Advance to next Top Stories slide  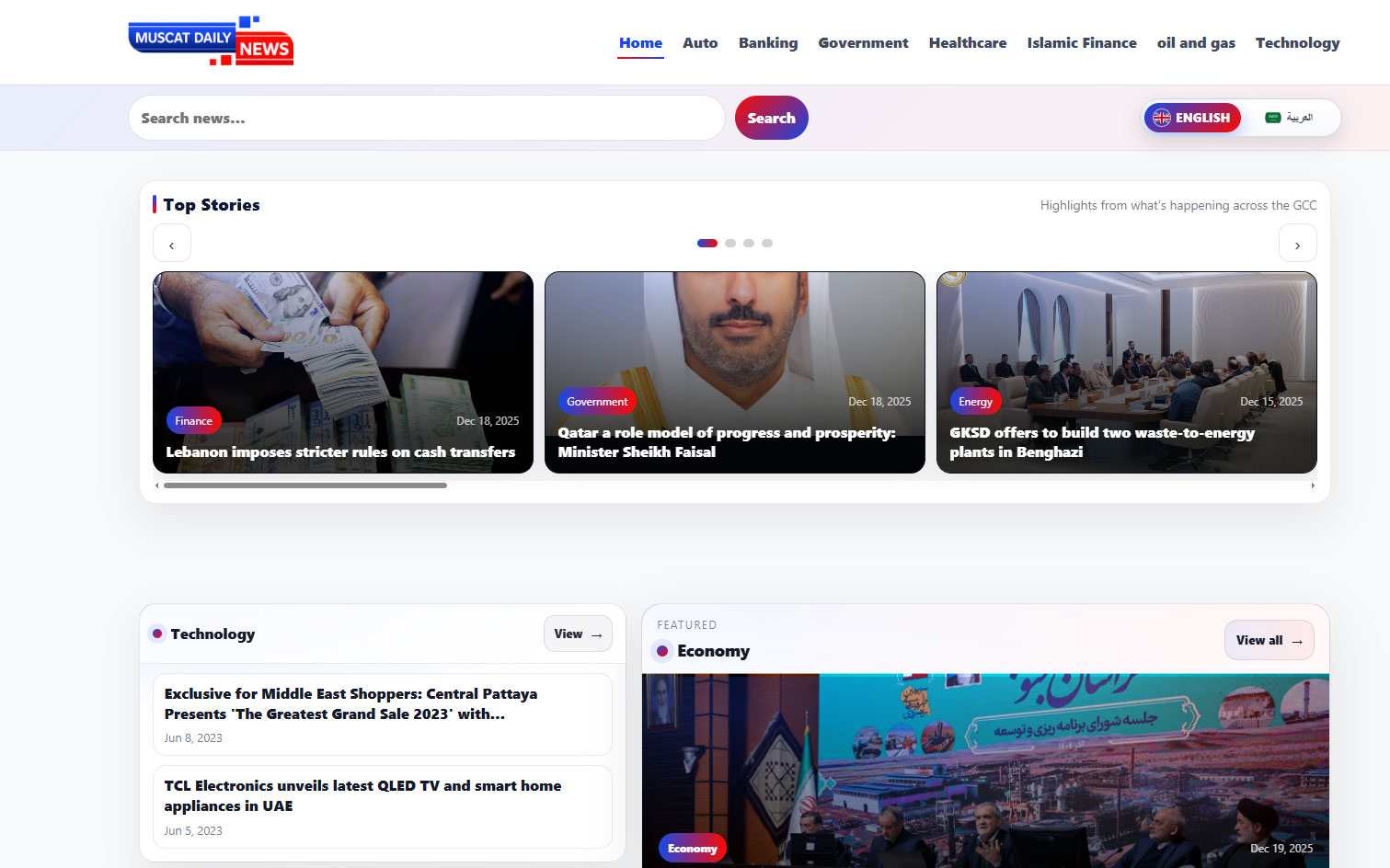coord(1297,245)
